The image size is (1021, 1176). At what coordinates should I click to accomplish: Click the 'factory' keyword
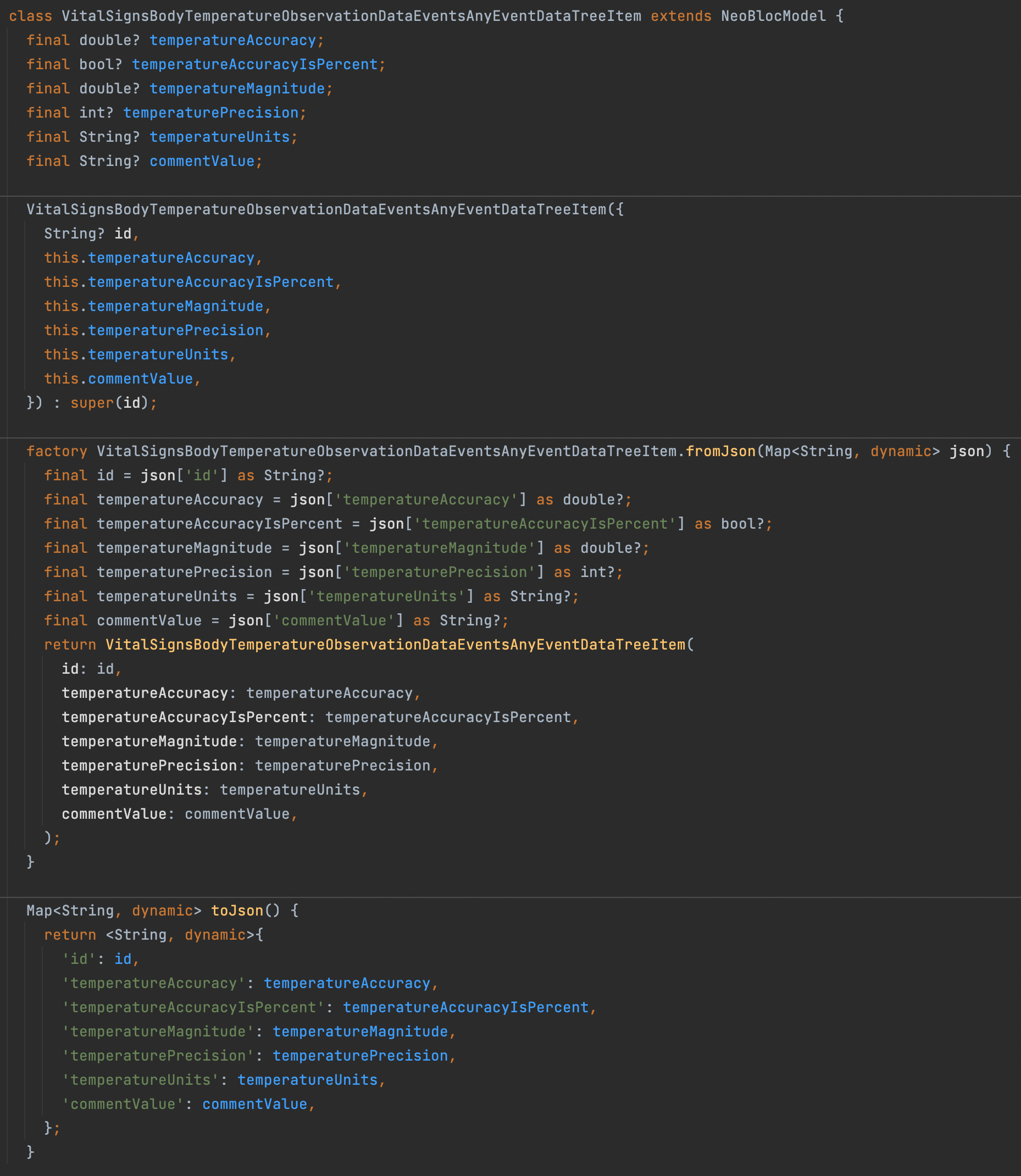point(57,451)
